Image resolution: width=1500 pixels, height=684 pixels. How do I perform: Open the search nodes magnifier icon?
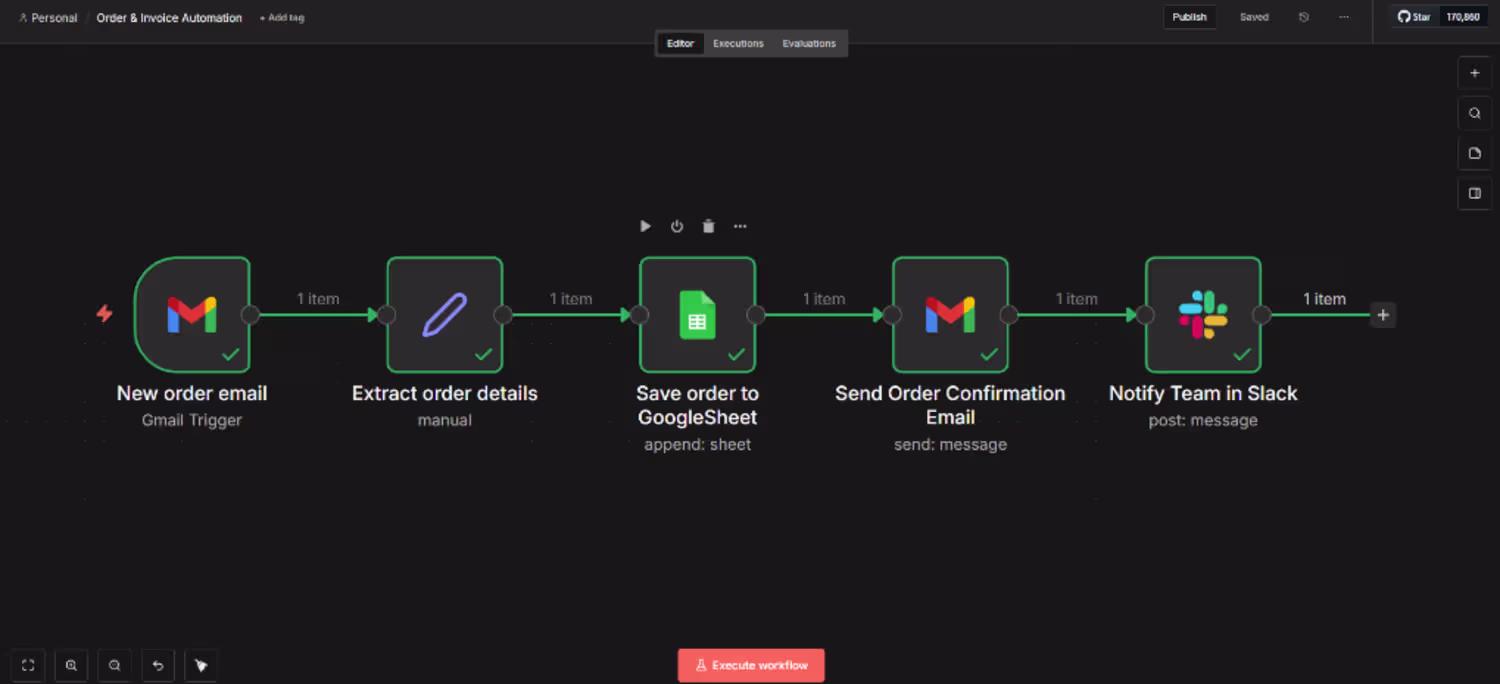1474,113
